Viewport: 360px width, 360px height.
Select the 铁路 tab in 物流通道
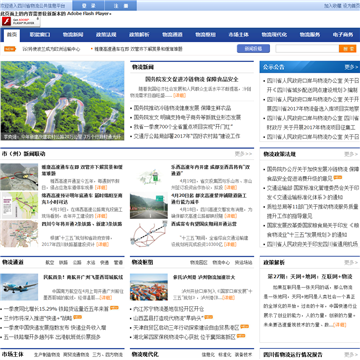64,263
